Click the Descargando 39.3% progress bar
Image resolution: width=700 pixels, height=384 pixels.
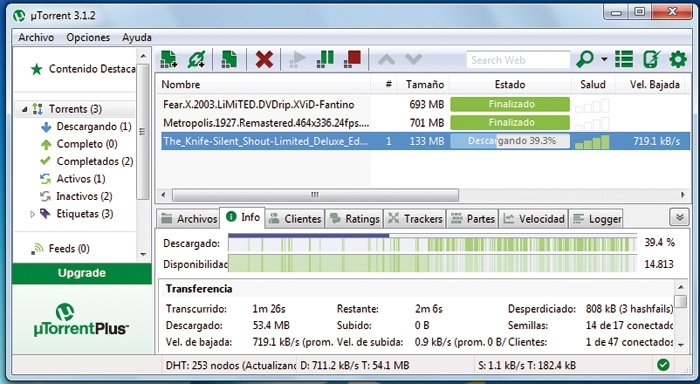(510, 141)
